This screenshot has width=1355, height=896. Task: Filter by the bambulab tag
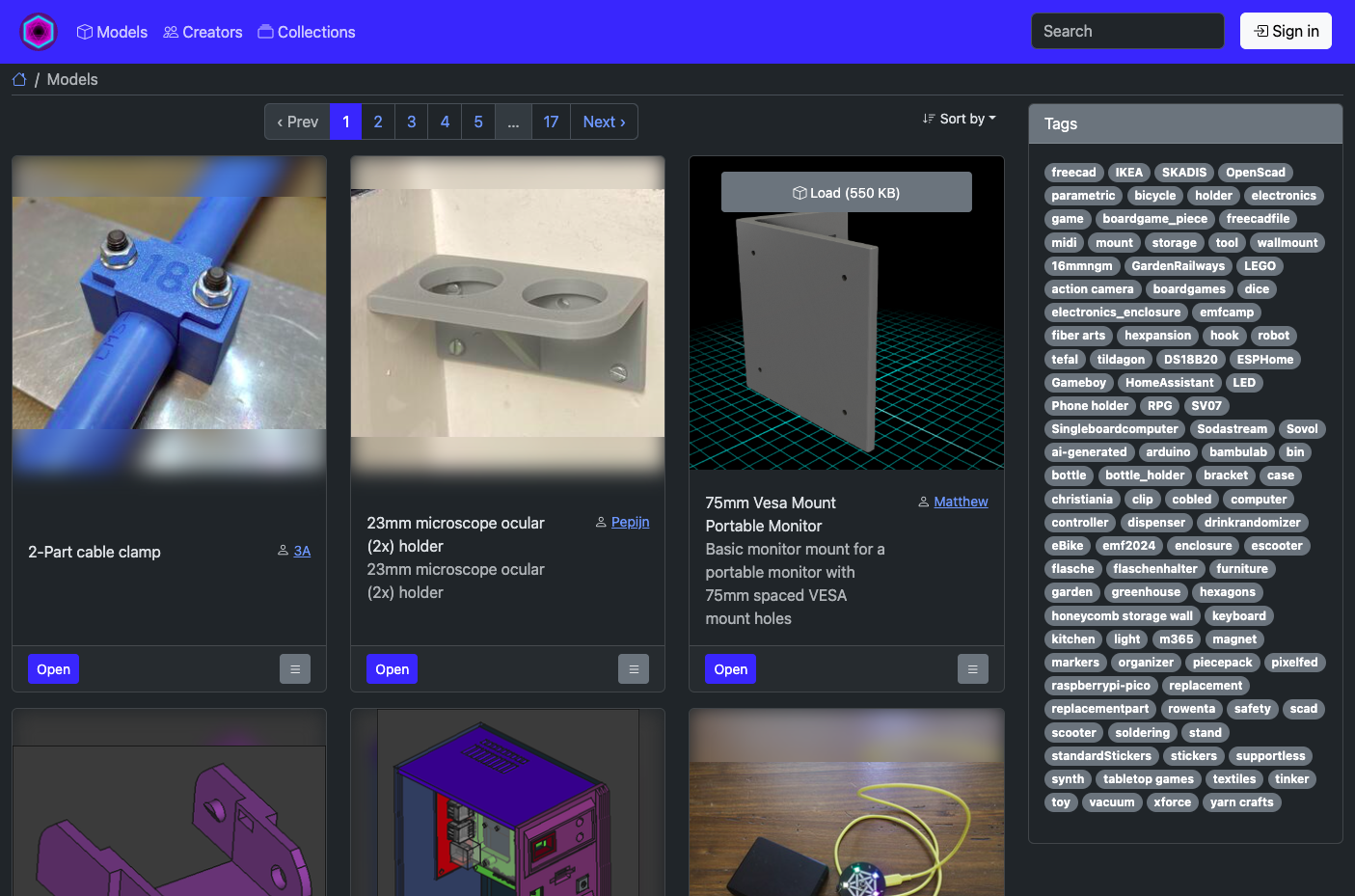click(1238, 452)
